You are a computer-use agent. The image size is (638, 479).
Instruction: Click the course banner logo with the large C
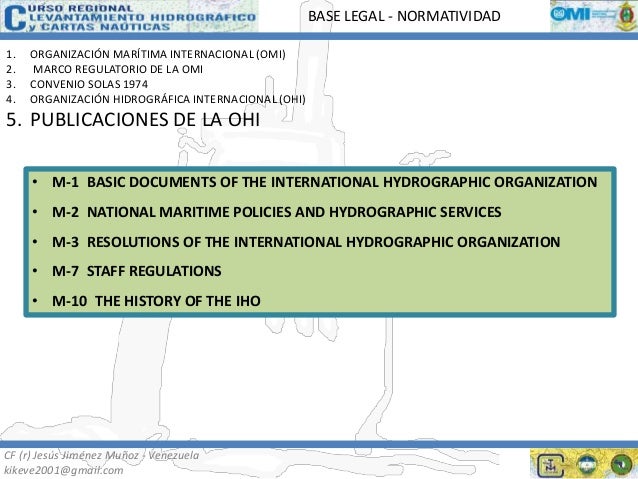129,17
